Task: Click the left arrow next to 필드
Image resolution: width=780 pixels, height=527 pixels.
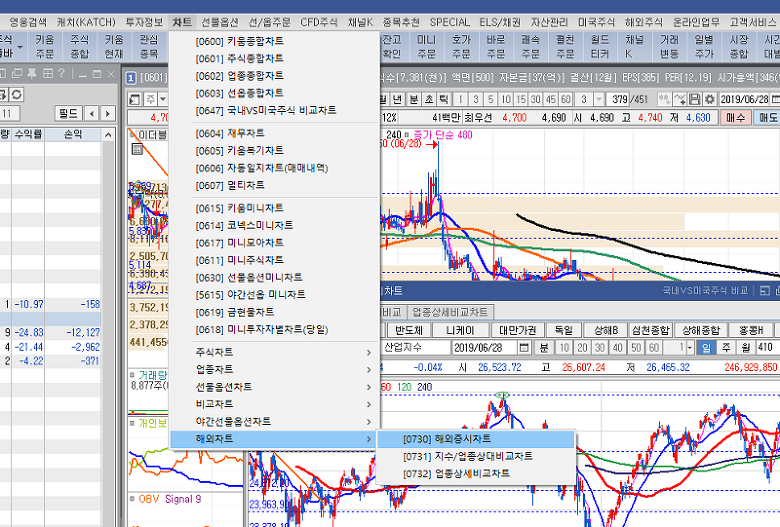Action: 92,114
